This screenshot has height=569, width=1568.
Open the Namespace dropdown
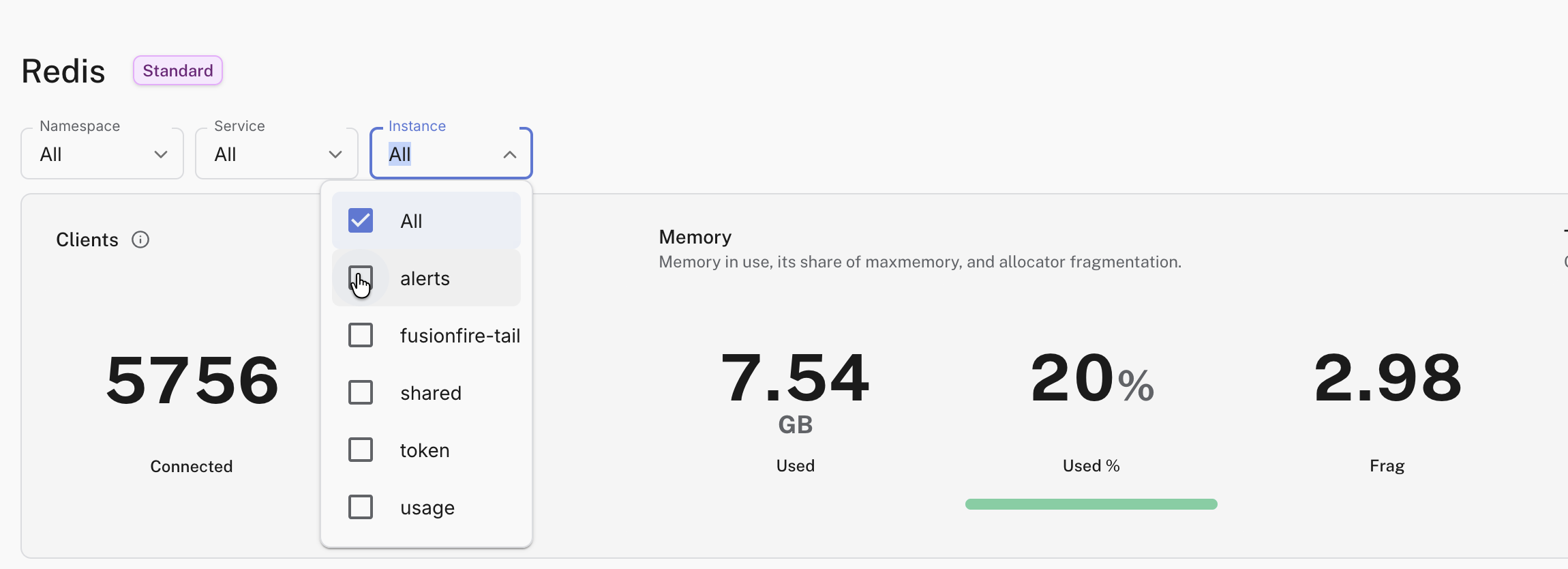[102, 154]
